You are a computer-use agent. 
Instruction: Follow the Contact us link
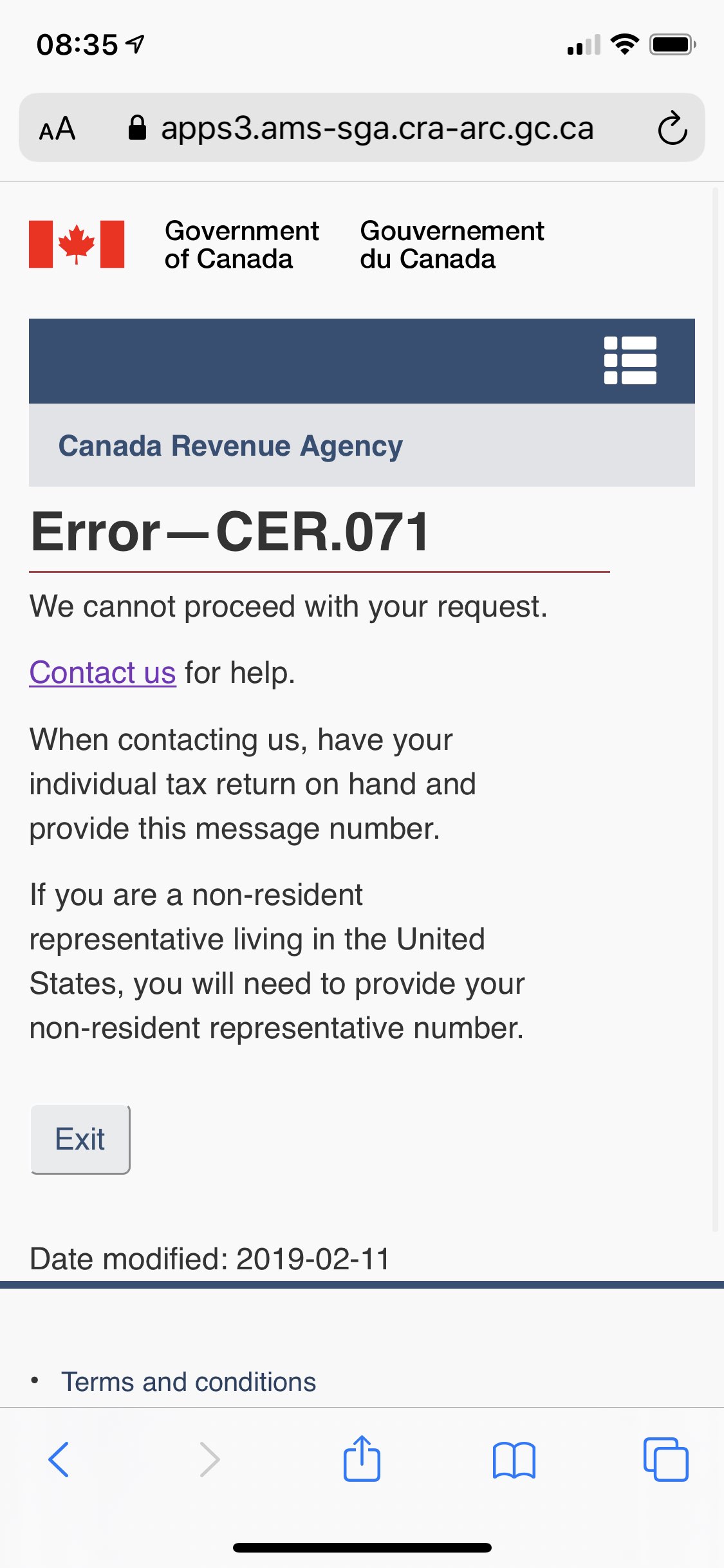[x=102, y=673]
